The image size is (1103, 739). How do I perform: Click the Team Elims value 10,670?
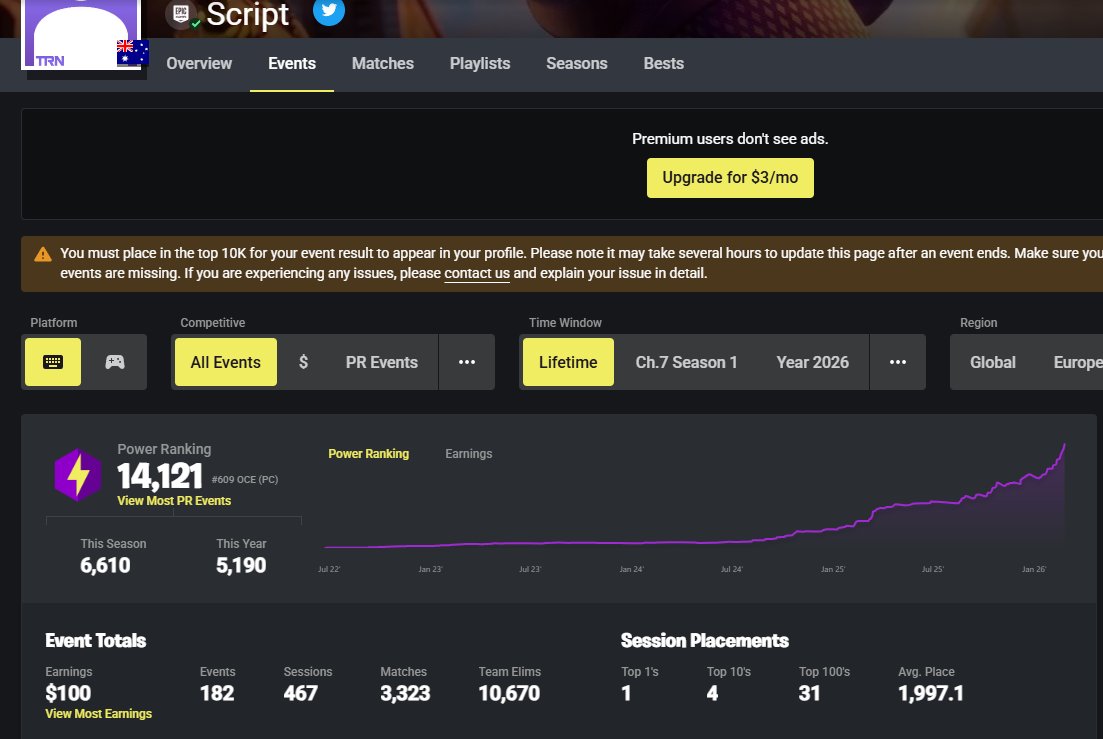(509, 693)
